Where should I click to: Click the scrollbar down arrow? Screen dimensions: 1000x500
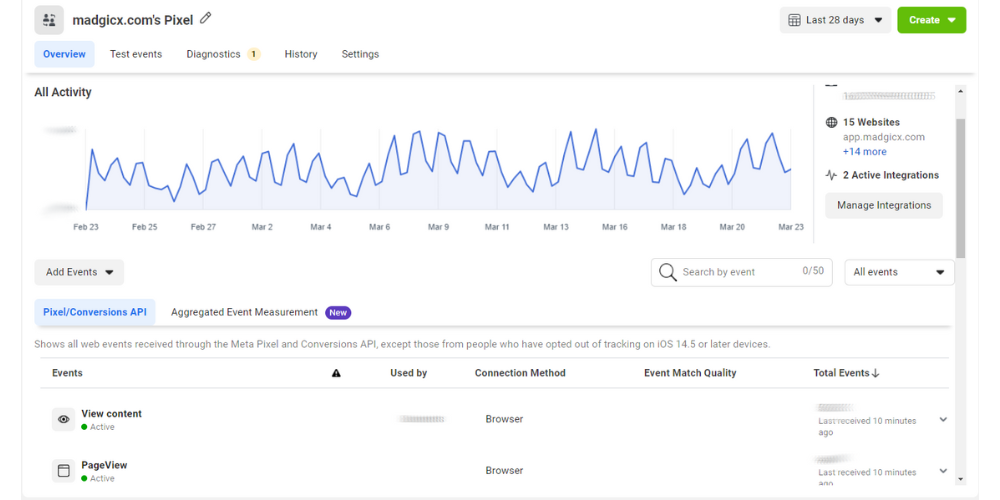(960, 478)
